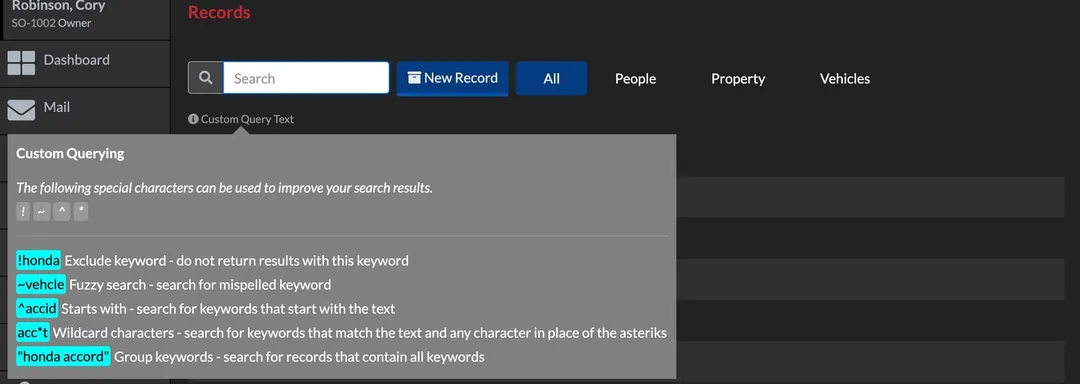Image resolution: width=1080 pixels, height=384 pixels.
Task: Open the Mail envelope icon
Action: 21,109
